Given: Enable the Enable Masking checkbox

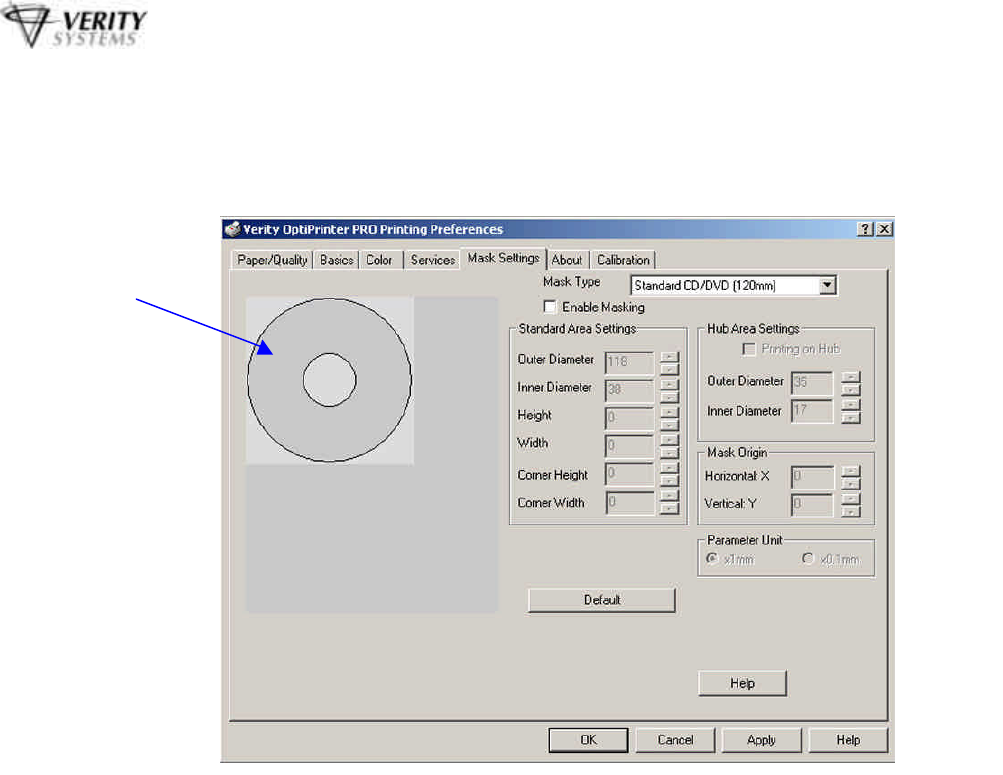Looking at the screenshot, I should [549, 307].
